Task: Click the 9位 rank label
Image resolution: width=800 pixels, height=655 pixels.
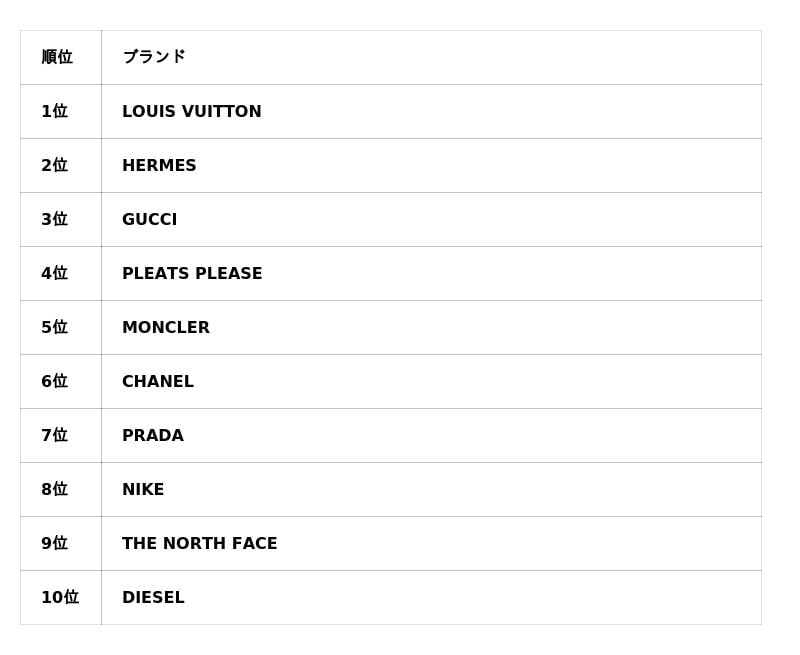Action: click(x=54, y=544)
